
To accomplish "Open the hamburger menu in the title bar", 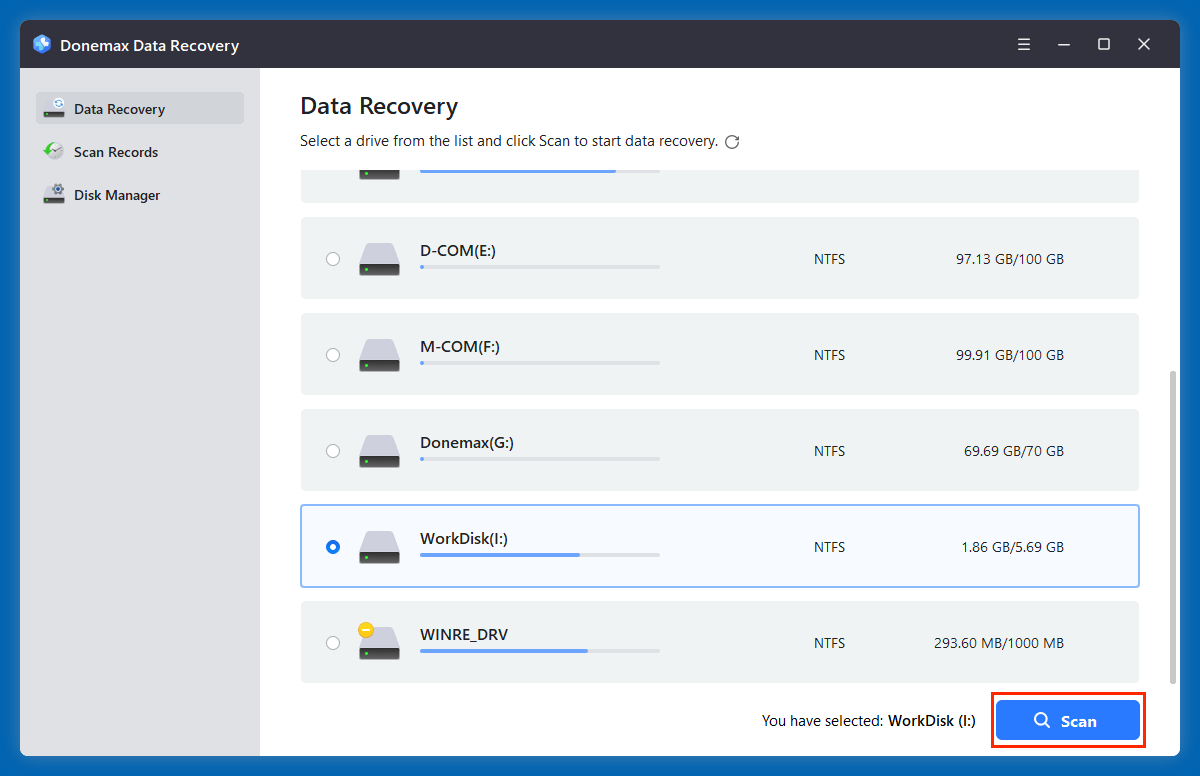I will 1024,44.
